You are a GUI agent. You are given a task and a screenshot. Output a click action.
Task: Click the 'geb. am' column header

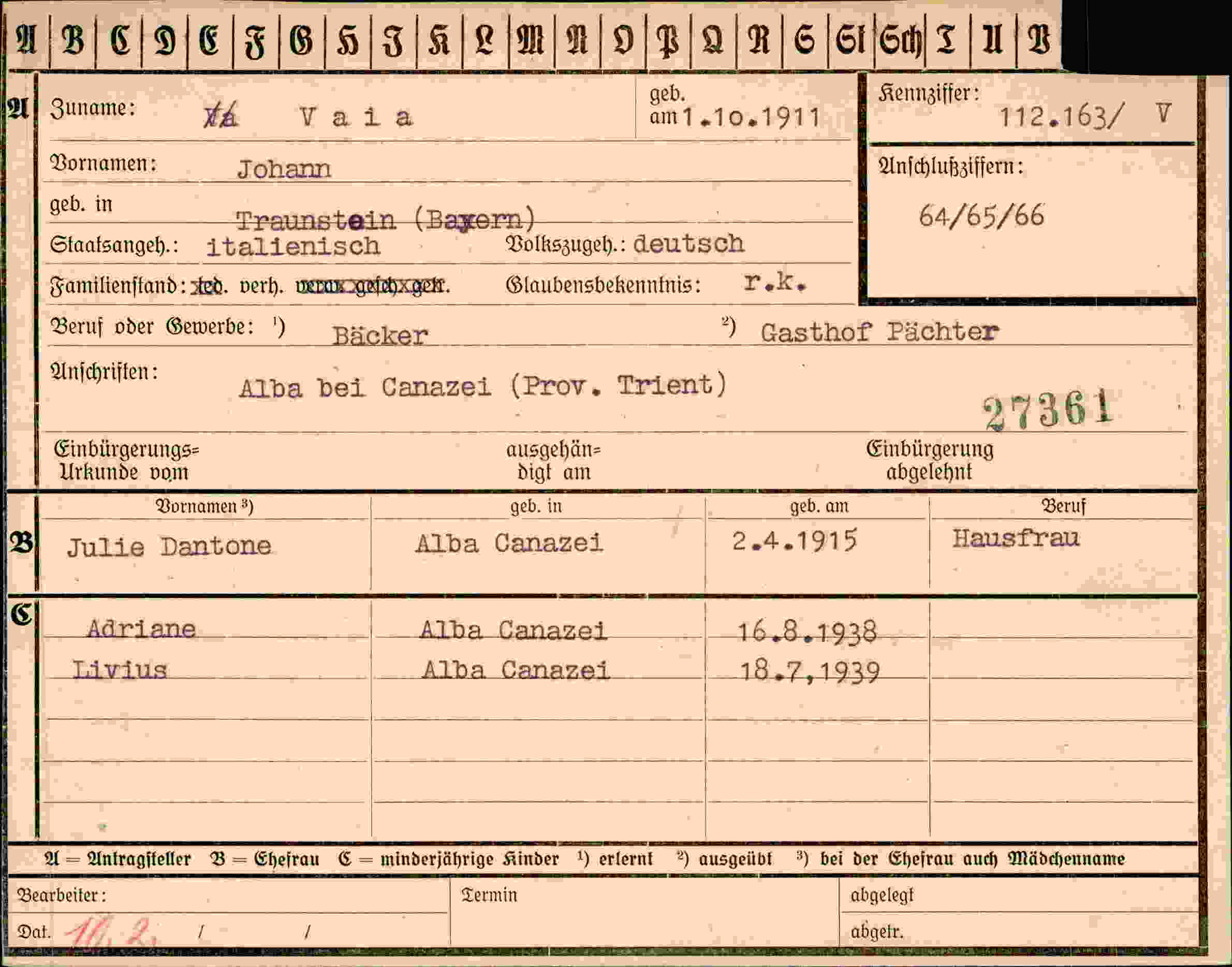click(x=819, y=506)
